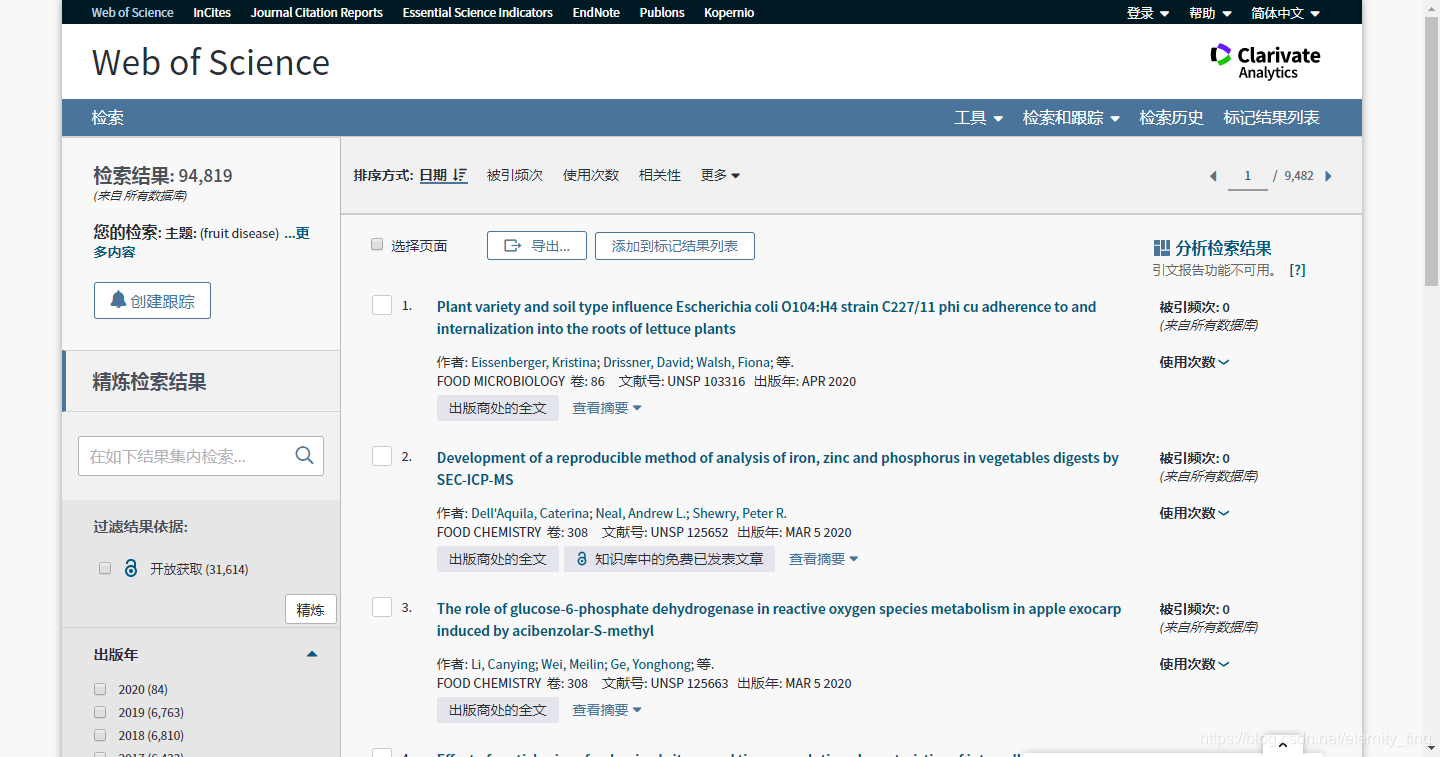Select checkbox for result 2 SEC-ICP-MS article

point(382,456)
